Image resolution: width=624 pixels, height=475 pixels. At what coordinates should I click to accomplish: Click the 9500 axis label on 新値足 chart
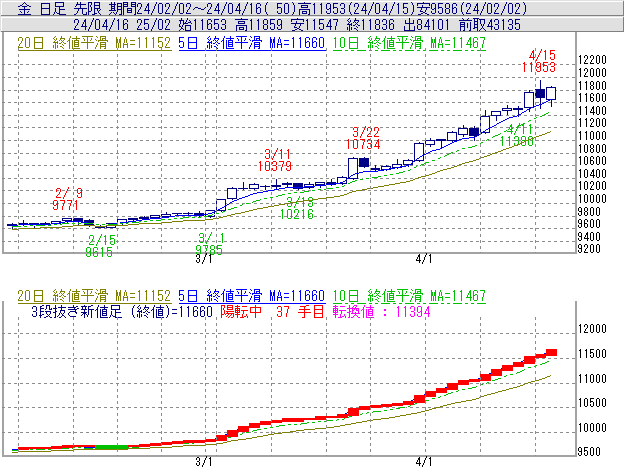[x=589, y=452]
